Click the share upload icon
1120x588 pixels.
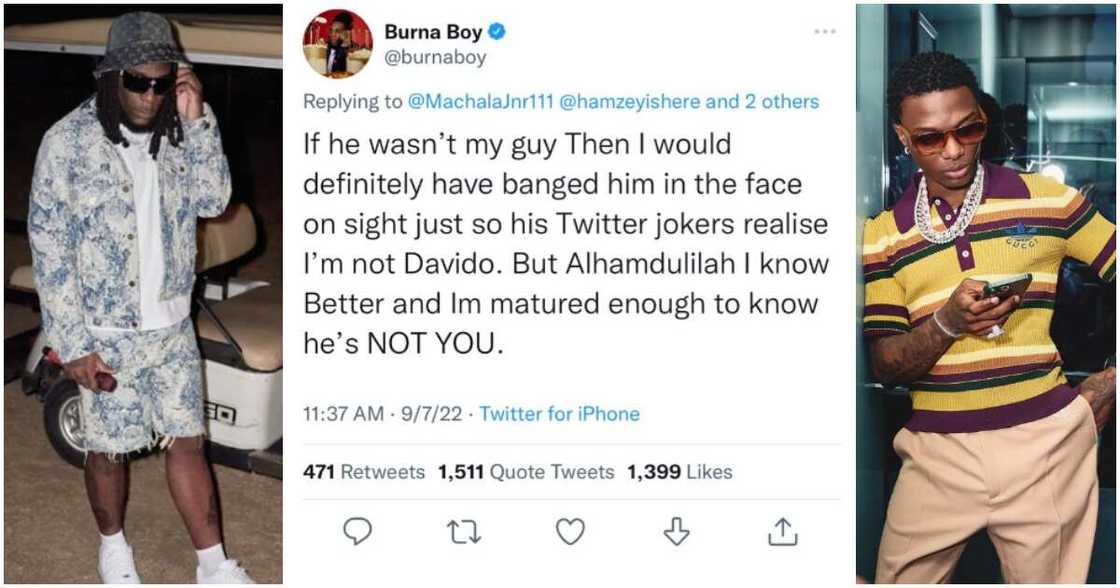783,531
